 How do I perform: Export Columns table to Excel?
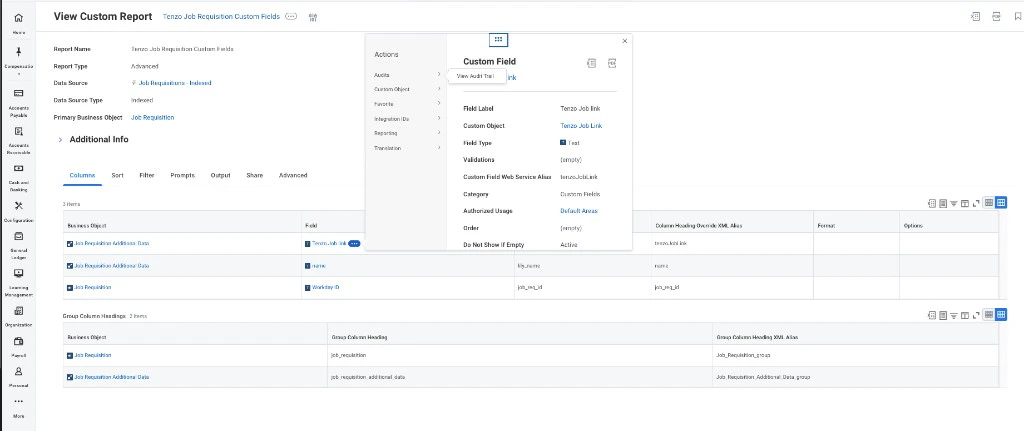click(x=932, y=203)
